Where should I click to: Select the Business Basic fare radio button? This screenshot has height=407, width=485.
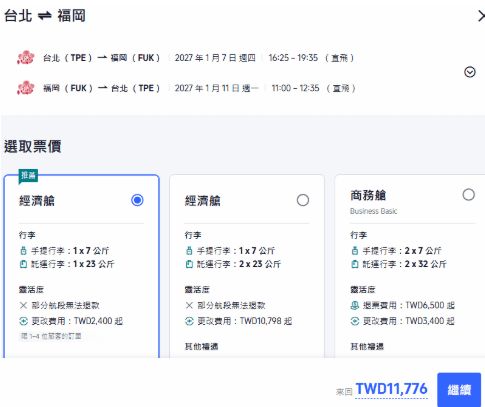[468, 195]
